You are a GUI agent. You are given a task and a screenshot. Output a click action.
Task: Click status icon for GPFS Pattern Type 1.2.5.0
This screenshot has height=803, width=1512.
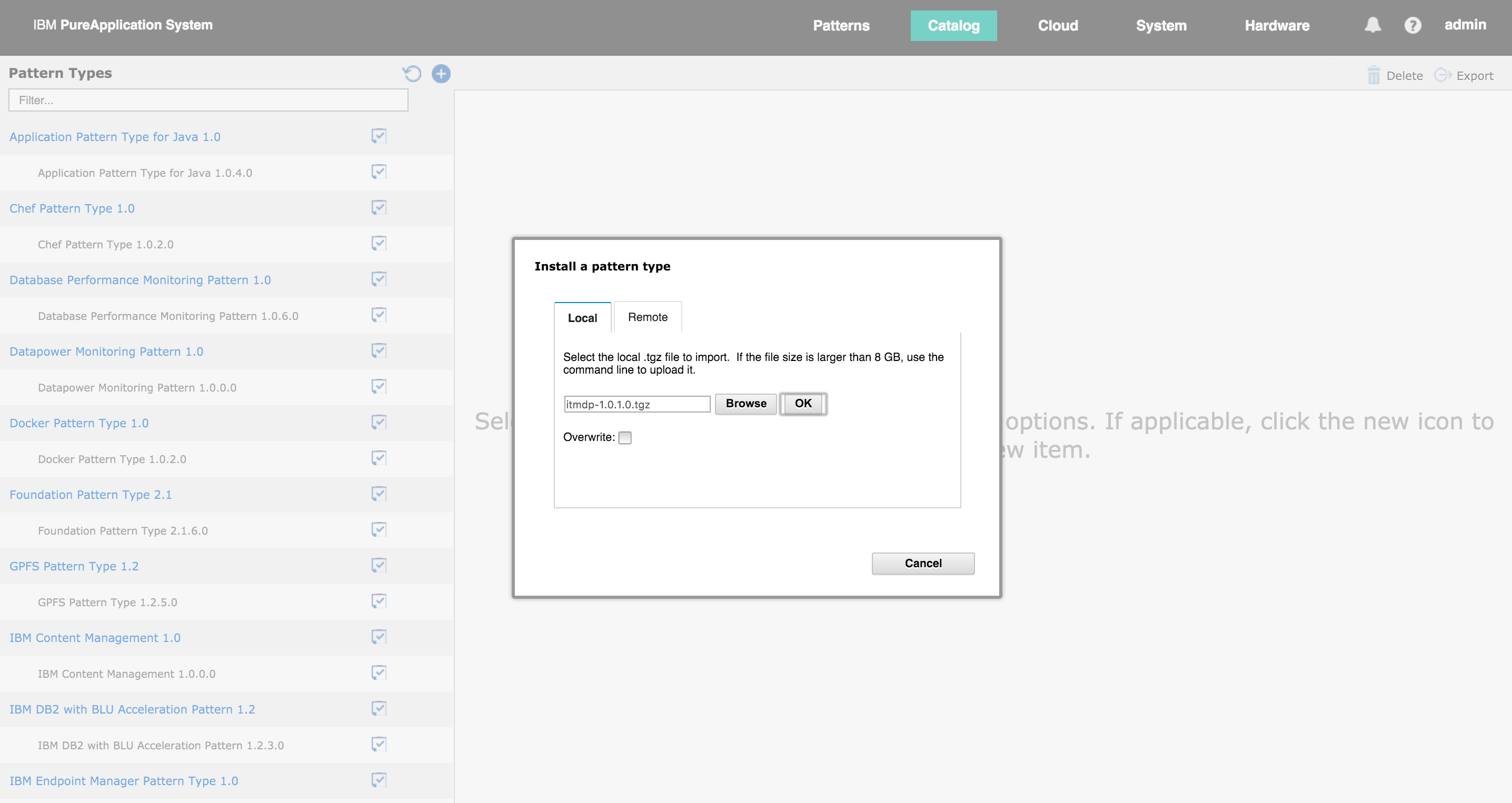(379, 601)
